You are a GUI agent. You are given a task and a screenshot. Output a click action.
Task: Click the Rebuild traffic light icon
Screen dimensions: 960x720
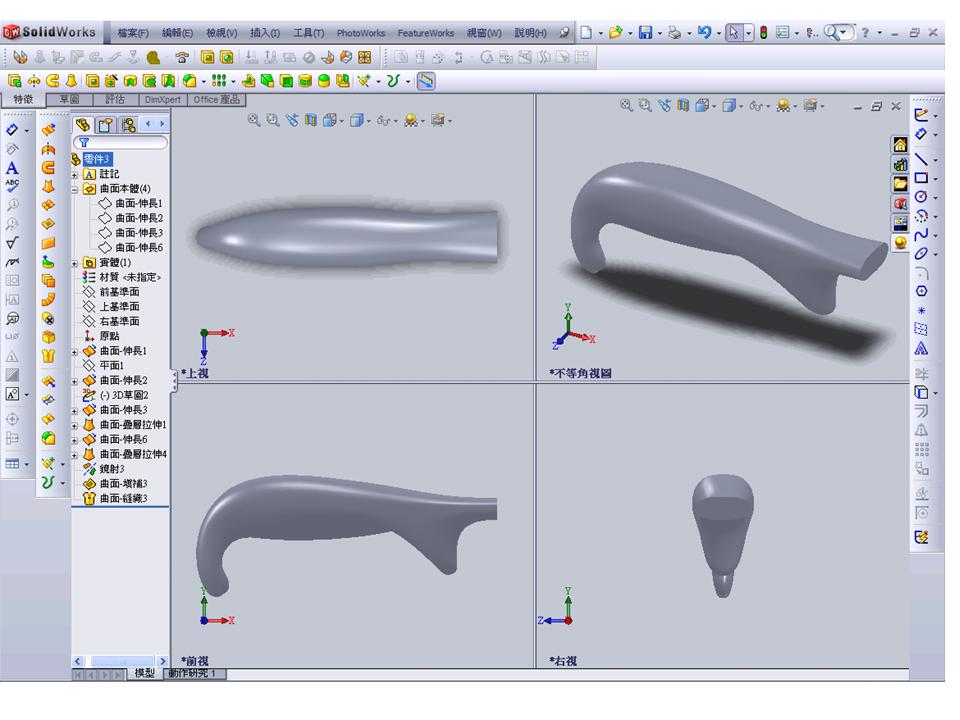763,32
